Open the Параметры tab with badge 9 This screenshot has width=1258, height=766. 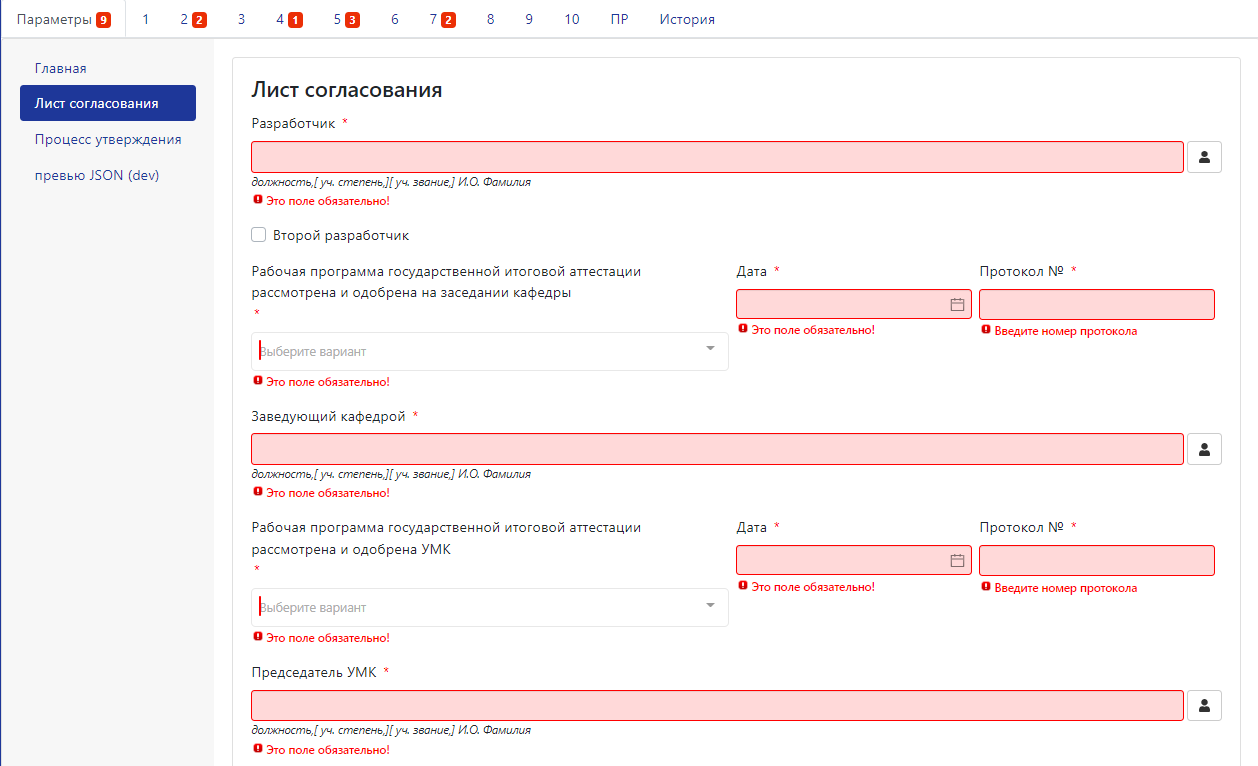[x=64, y=19]
